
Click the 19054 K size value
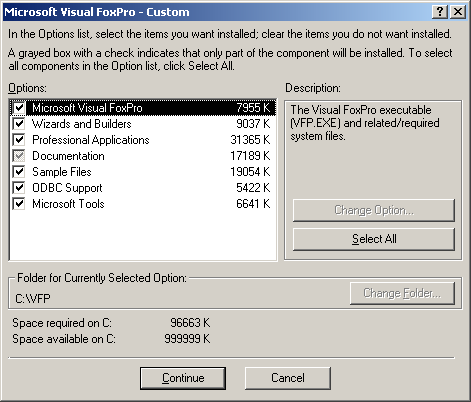[x=250, y=172]
